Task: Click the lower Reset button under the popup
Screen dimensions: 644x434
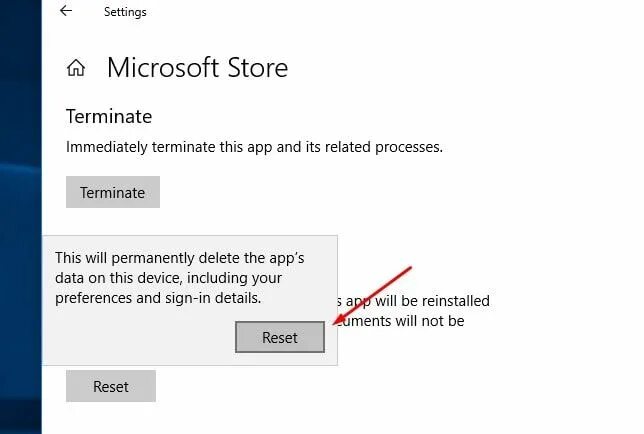Action: pos(111,386)
